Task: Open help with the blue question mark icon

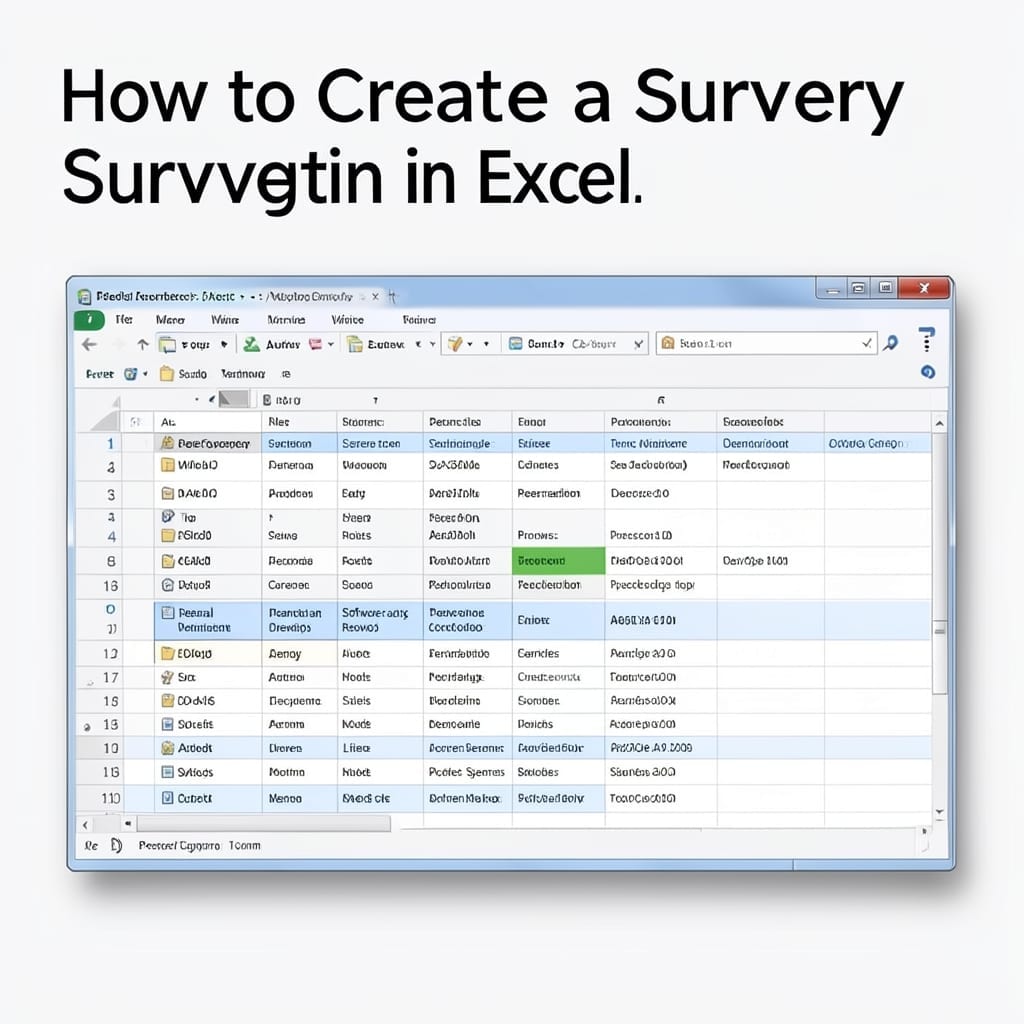Action: click(926, 339)
